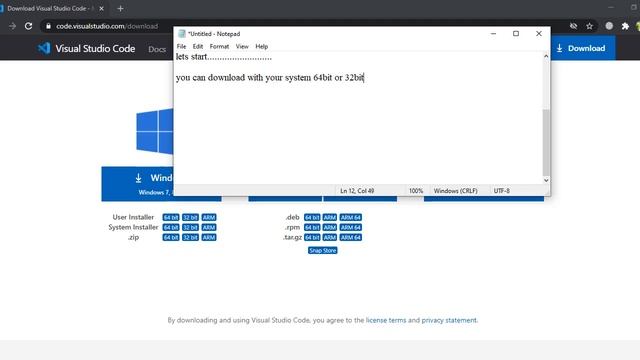The height and width of the screenshot is (360, 640).
Task: Click in the Notepad text after 32bit
Action: click(x=364, y=78)
